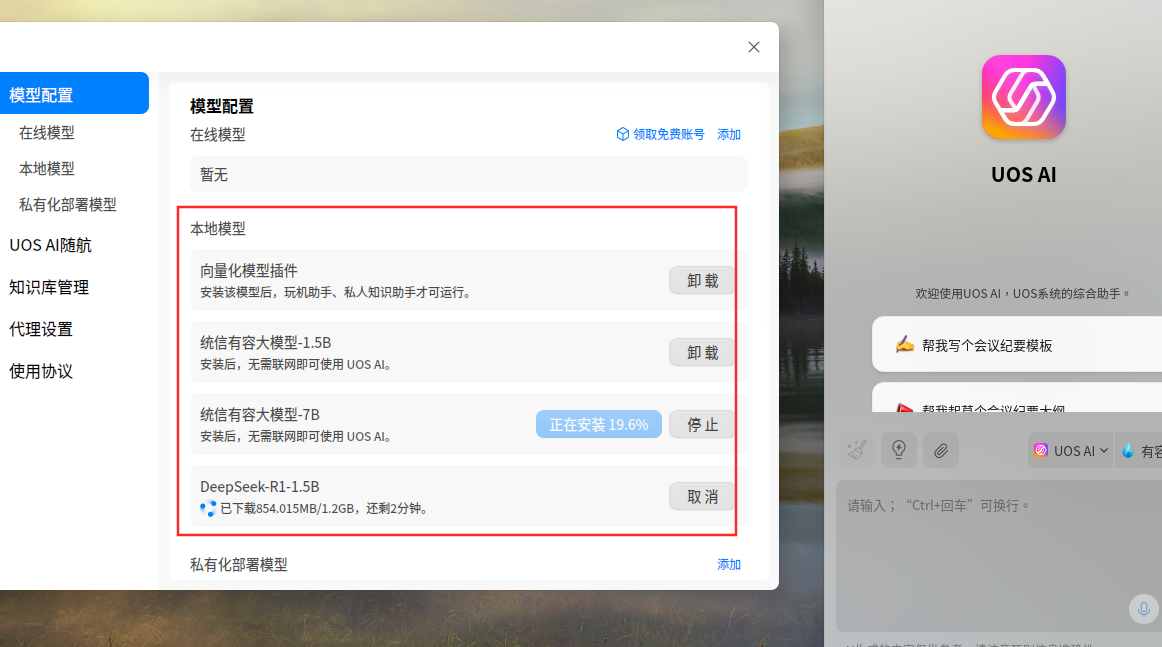Click the 帮我写个会议纪要模板 suggestion card

click(1017, 345)
